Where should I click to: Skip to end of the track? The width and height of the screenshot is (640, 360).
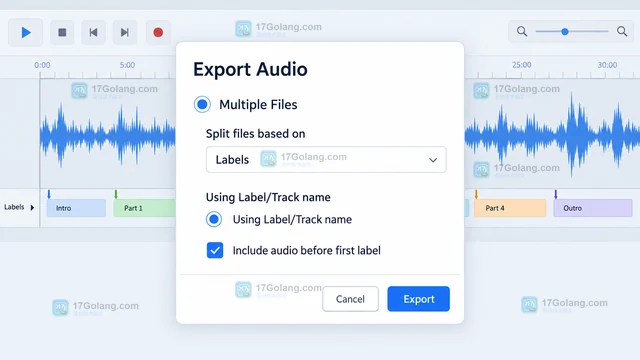[125, 32]
